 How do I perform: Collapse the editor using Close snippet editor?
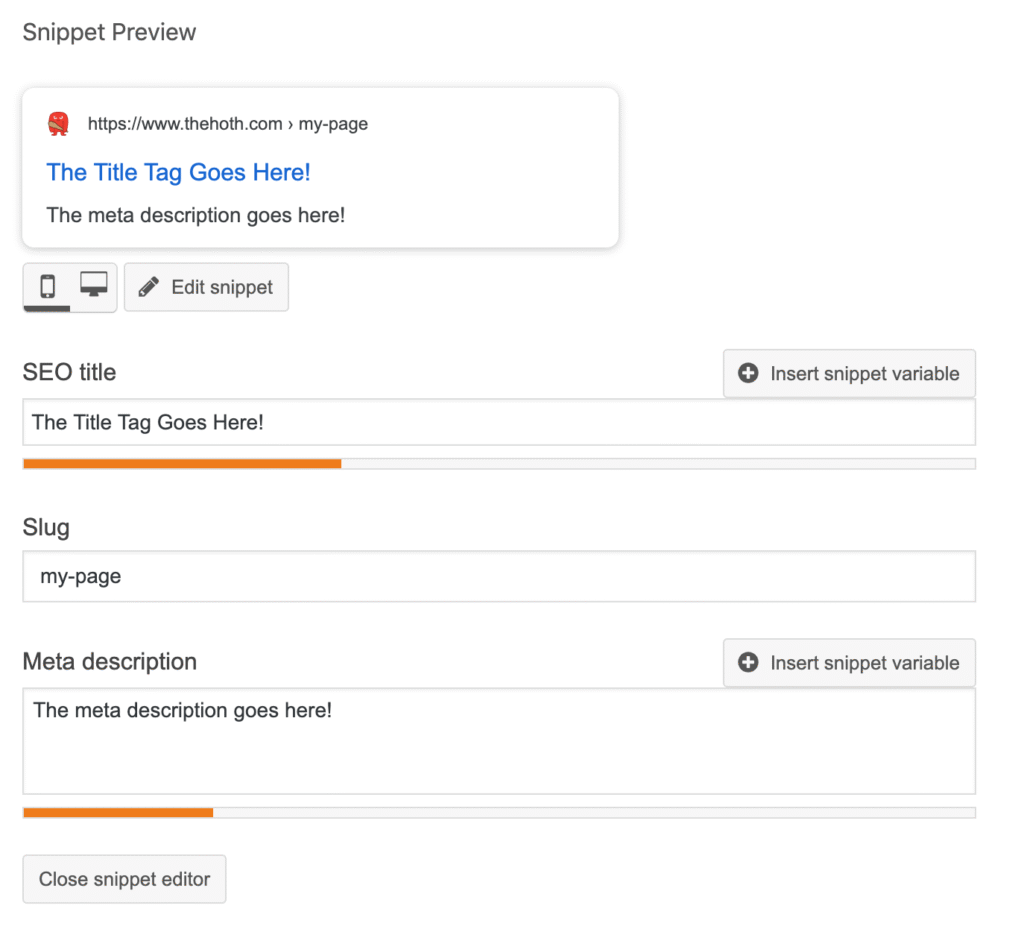124,879
